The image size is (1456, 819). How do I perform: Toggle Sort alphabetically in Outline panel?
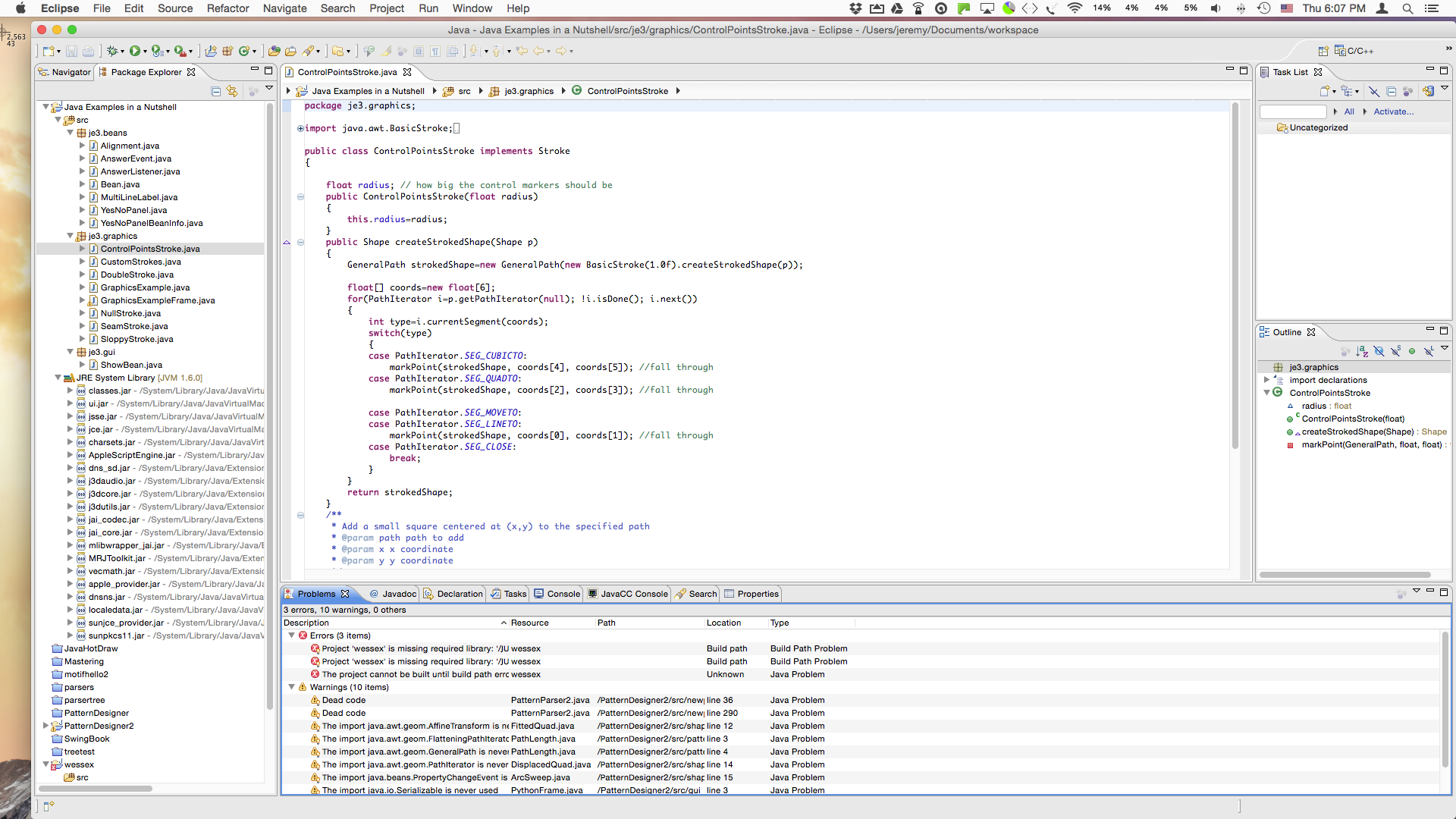(1362, 351)
